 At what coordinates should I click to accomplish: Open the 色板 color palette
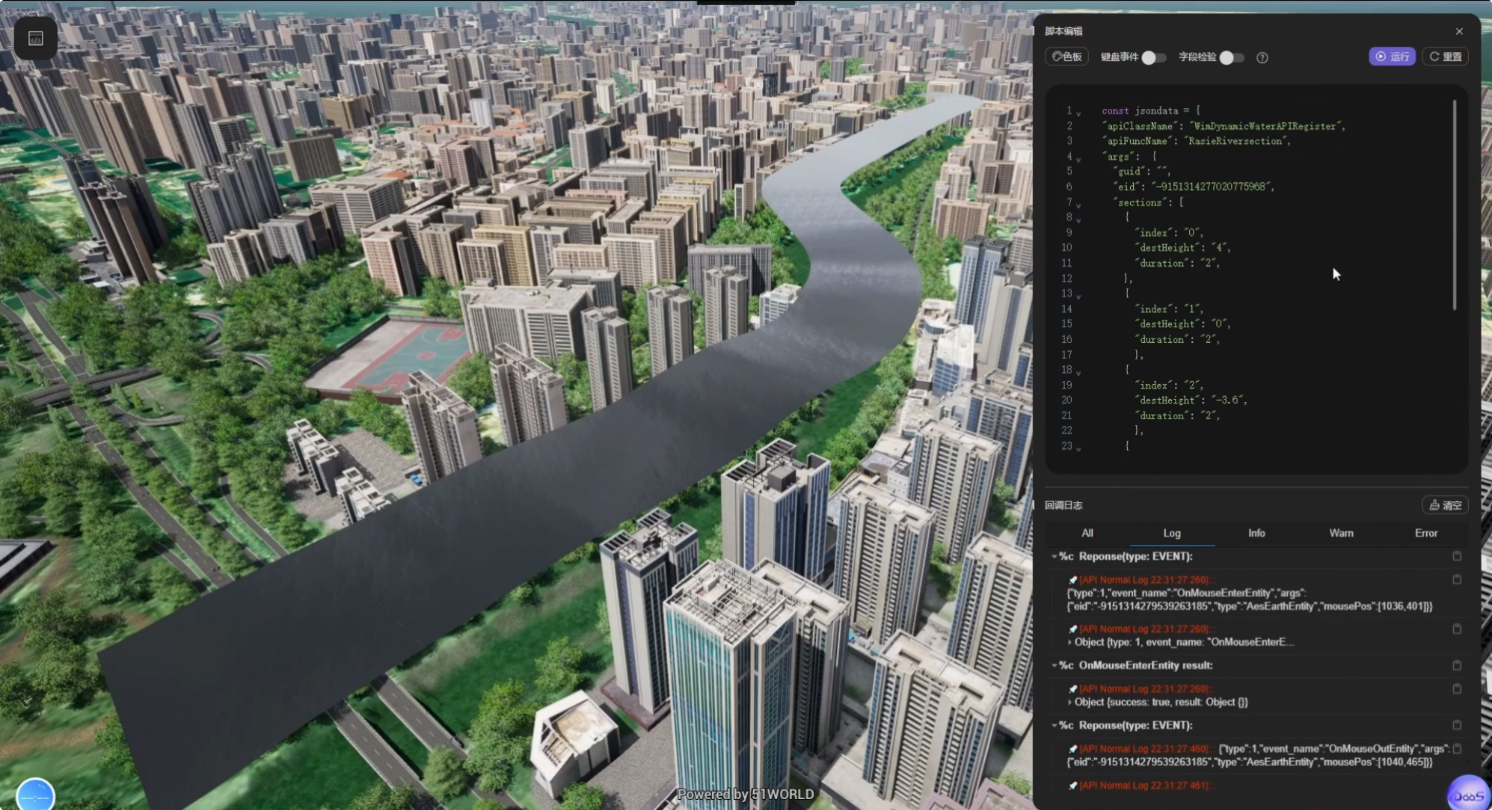click(x=1066, y=57)
